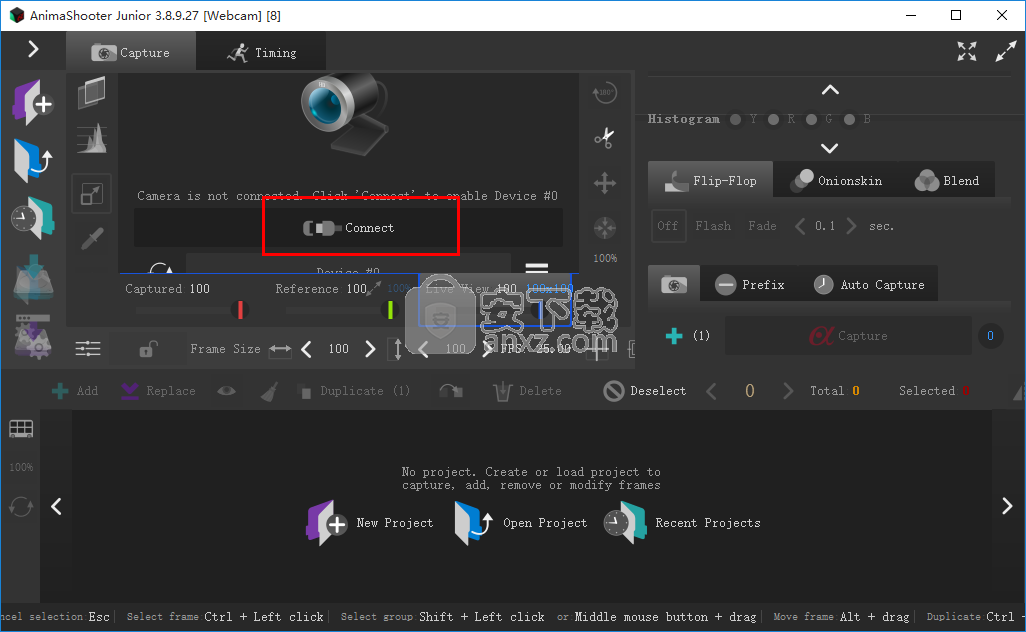Click the collapse-all fullscreen icon
Image resolution: width=1026 pixels, height=632 pixels.
(966, 51)
